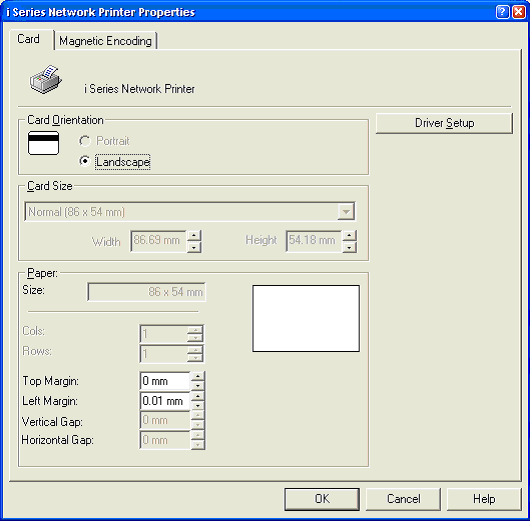The height and width of the screenshot is (521, 530).
Task: Open the Card Size dropdown list
Action: pos(346,212)
